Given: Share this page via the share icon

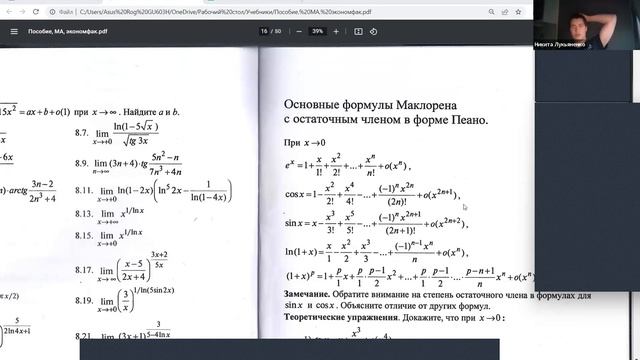Looking at the screenshot, I should click(505, 12).
